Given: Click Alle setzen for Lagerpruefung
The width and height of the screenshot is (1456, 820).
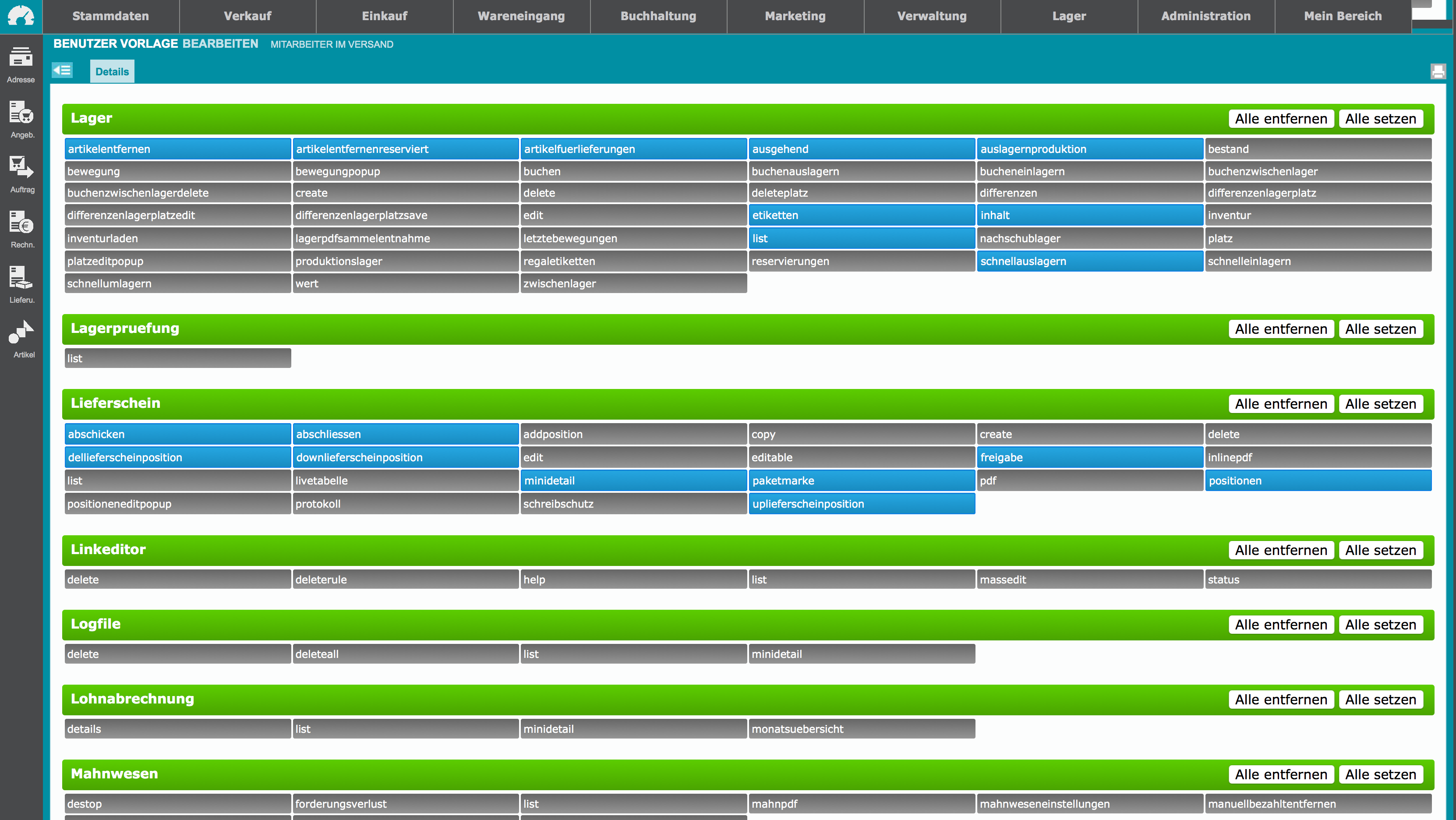Looking at the screenshot, I should 1380,329.
